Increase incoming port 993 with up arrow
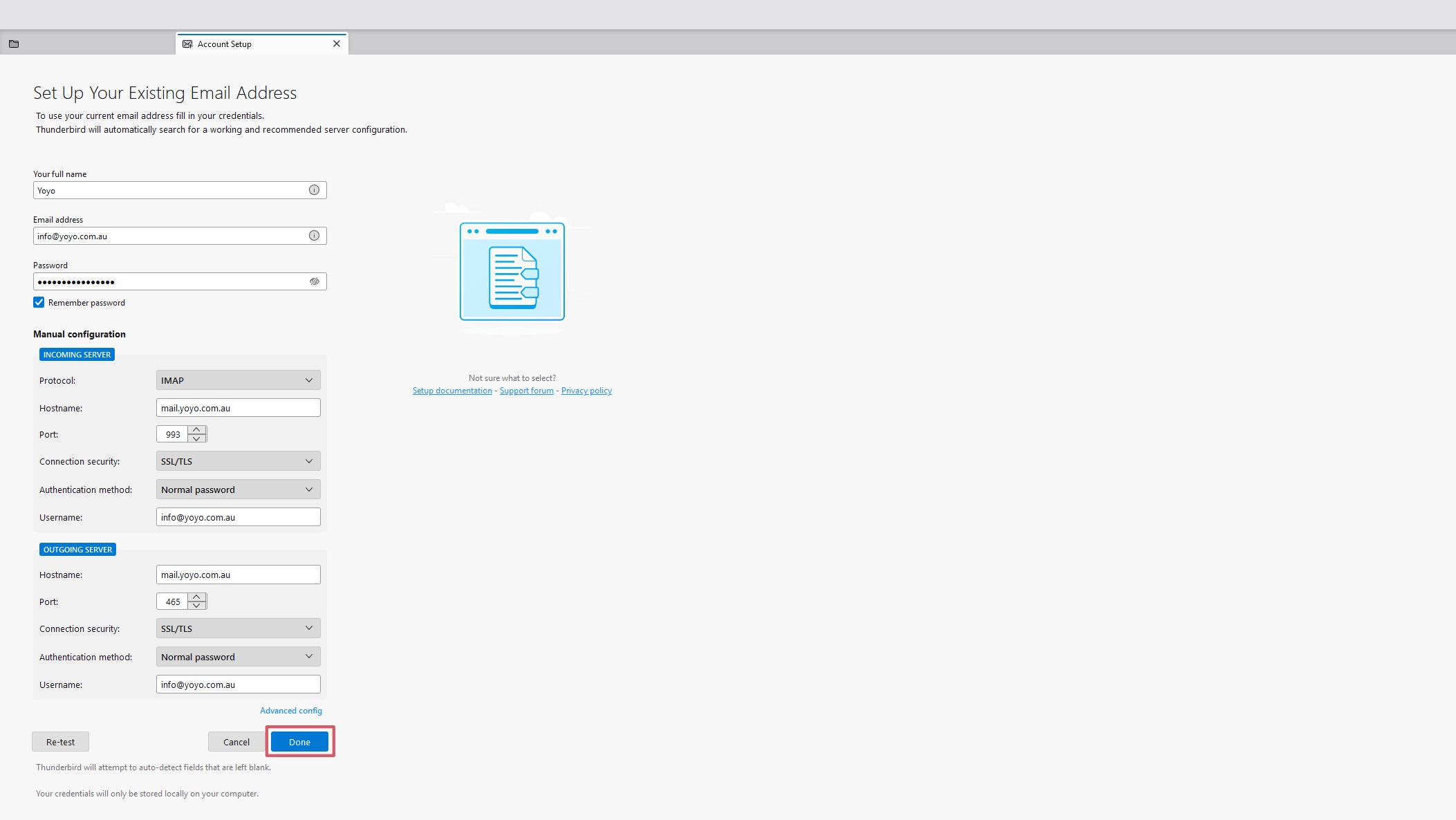1456x820 pixels. pos(197,430)
